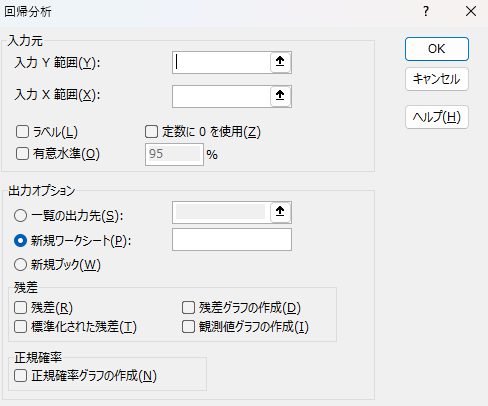Toggle the 有意水準 checkbox

coord(22,154)
